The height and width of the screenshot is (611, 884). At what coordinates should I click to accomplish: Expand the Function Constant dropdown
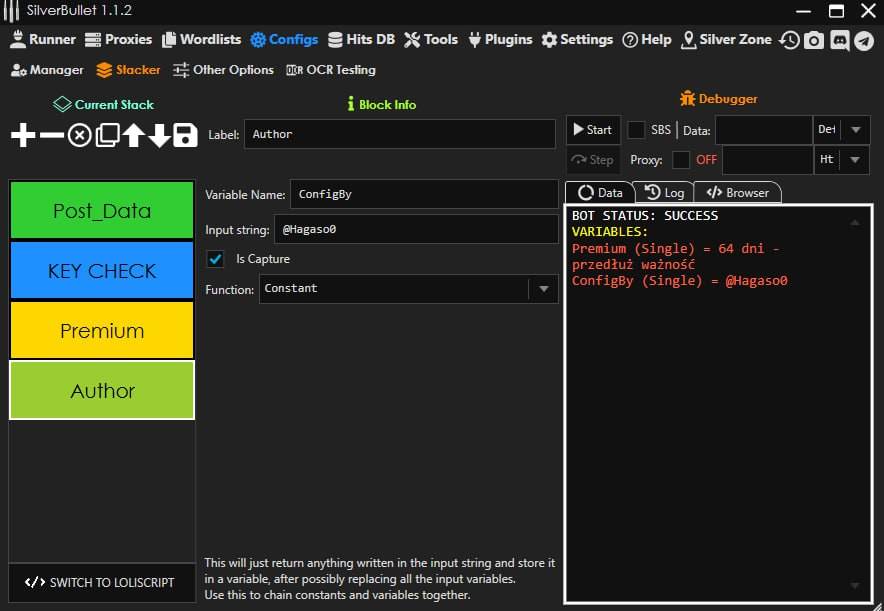point(543,289)
